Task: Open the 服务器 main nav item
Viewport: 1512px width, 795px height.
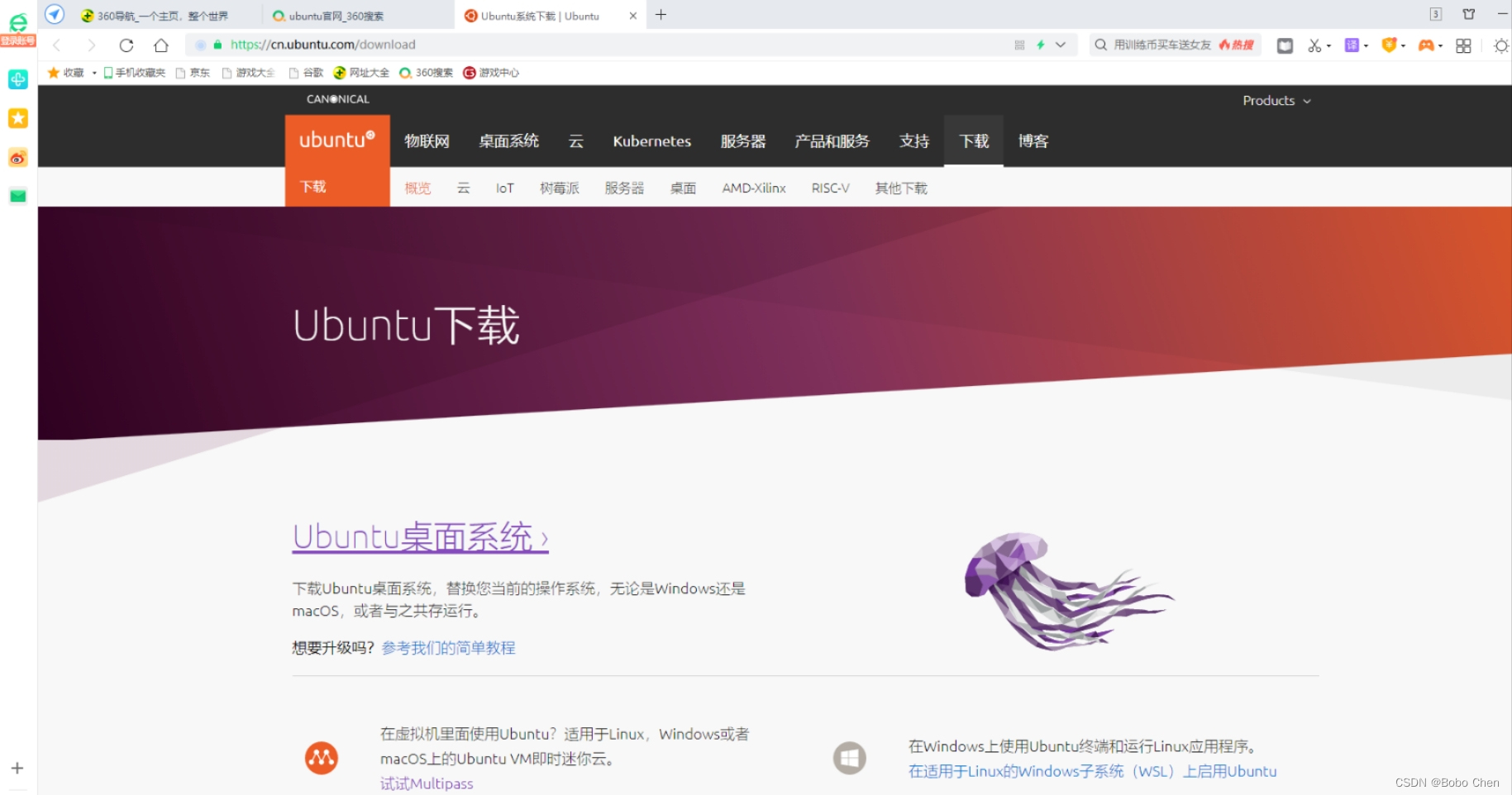Action: [743, 141]
